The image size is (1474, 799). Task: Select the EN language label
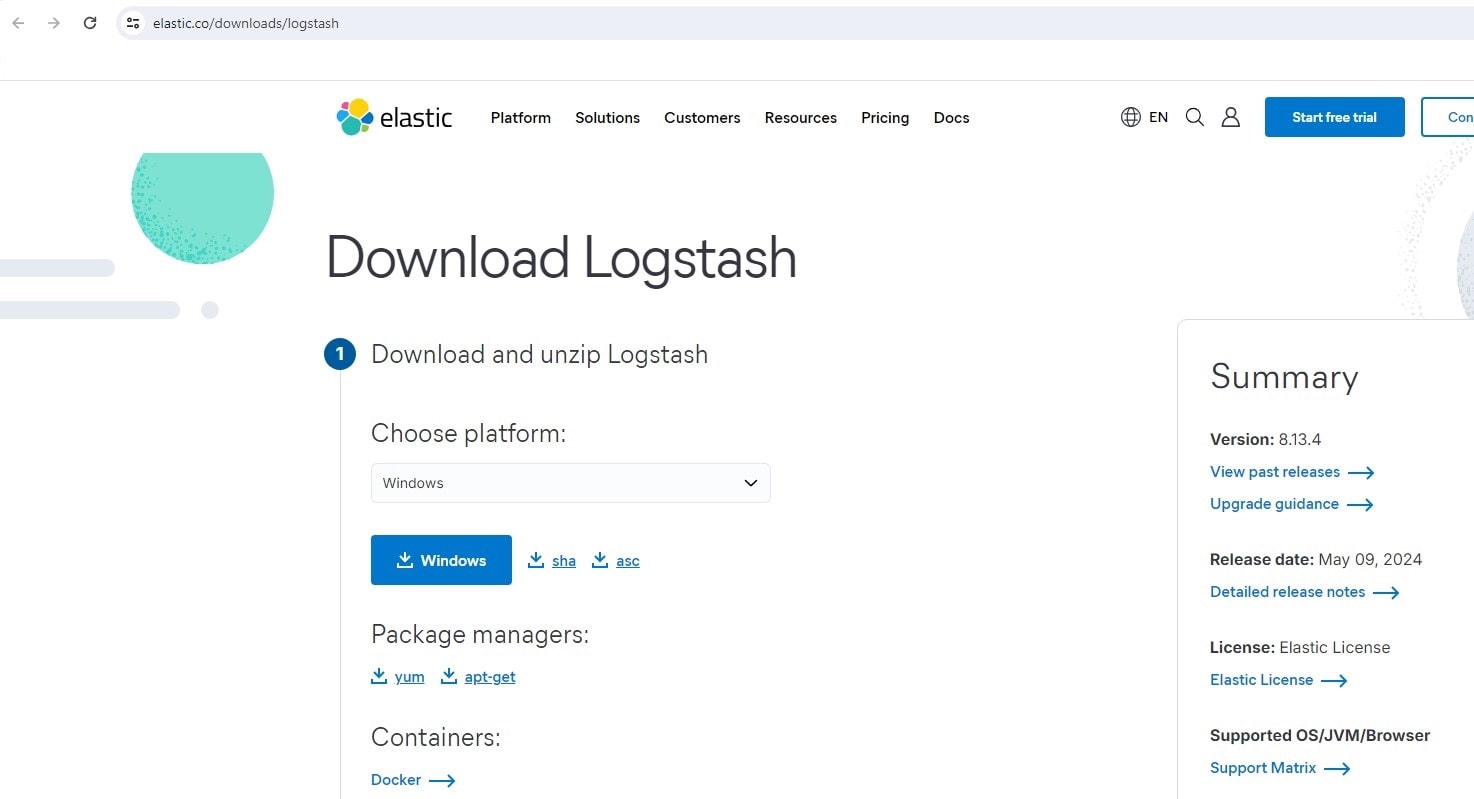click(x=1158, y=117)
